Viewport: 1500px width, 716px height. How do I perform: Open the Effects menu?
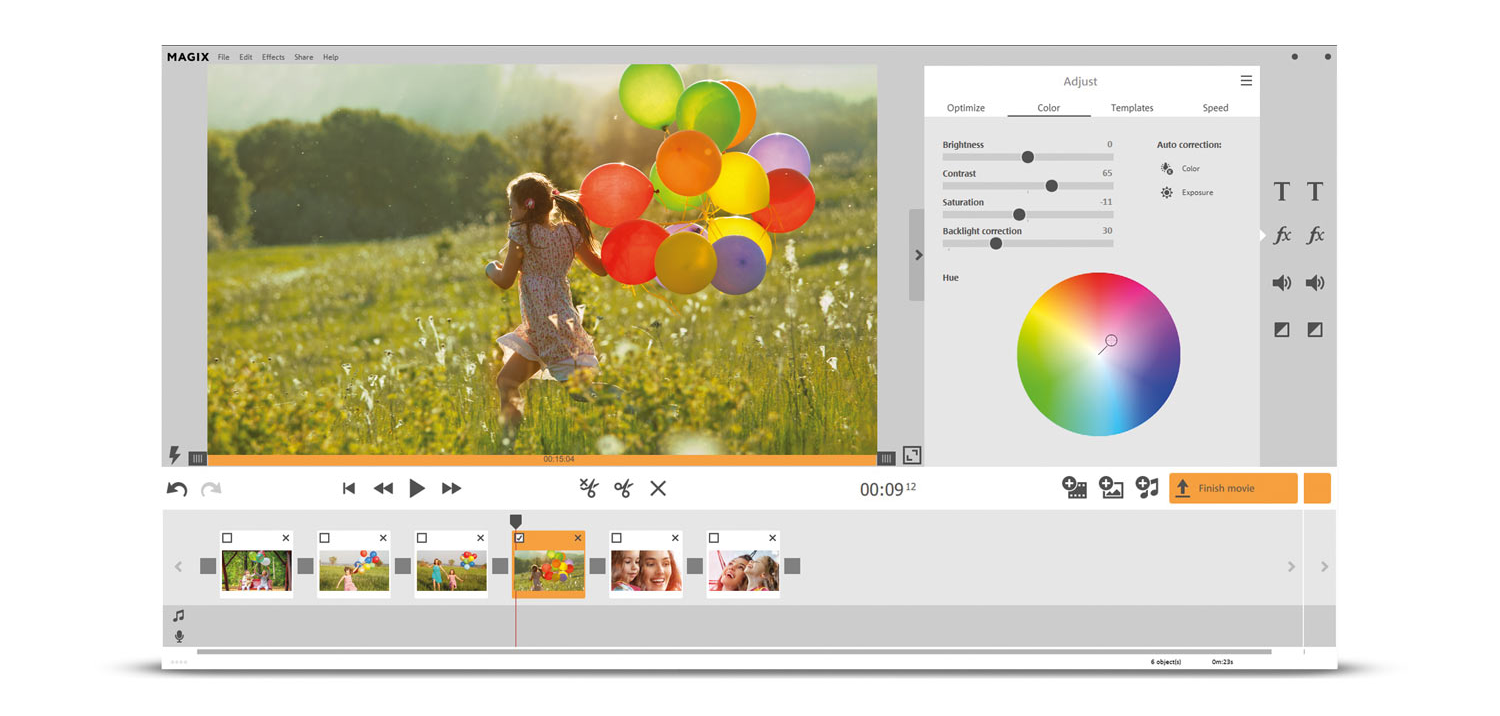coord(274,57)
